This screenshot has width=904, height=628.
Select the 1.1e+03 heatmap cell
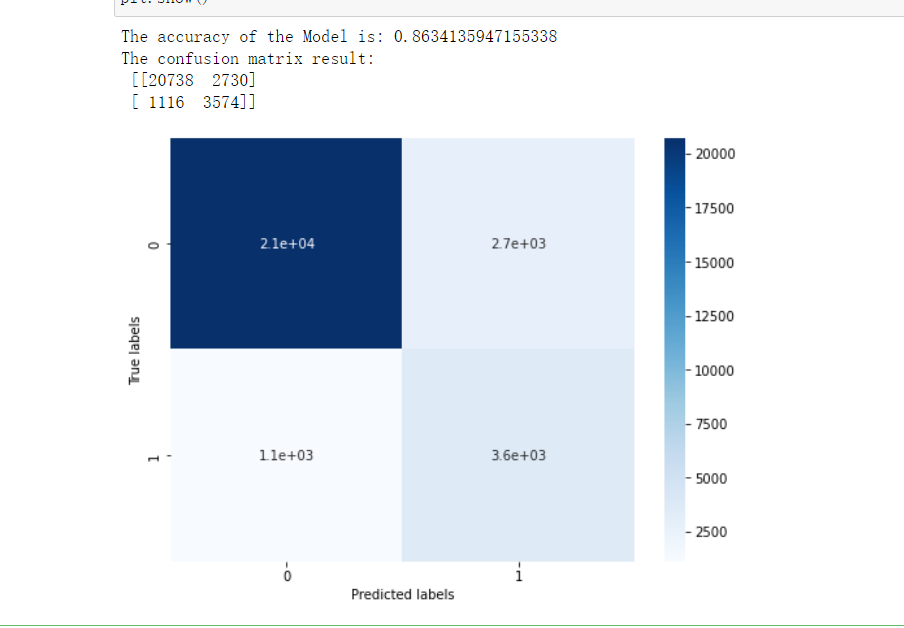(x=286, y=455)
